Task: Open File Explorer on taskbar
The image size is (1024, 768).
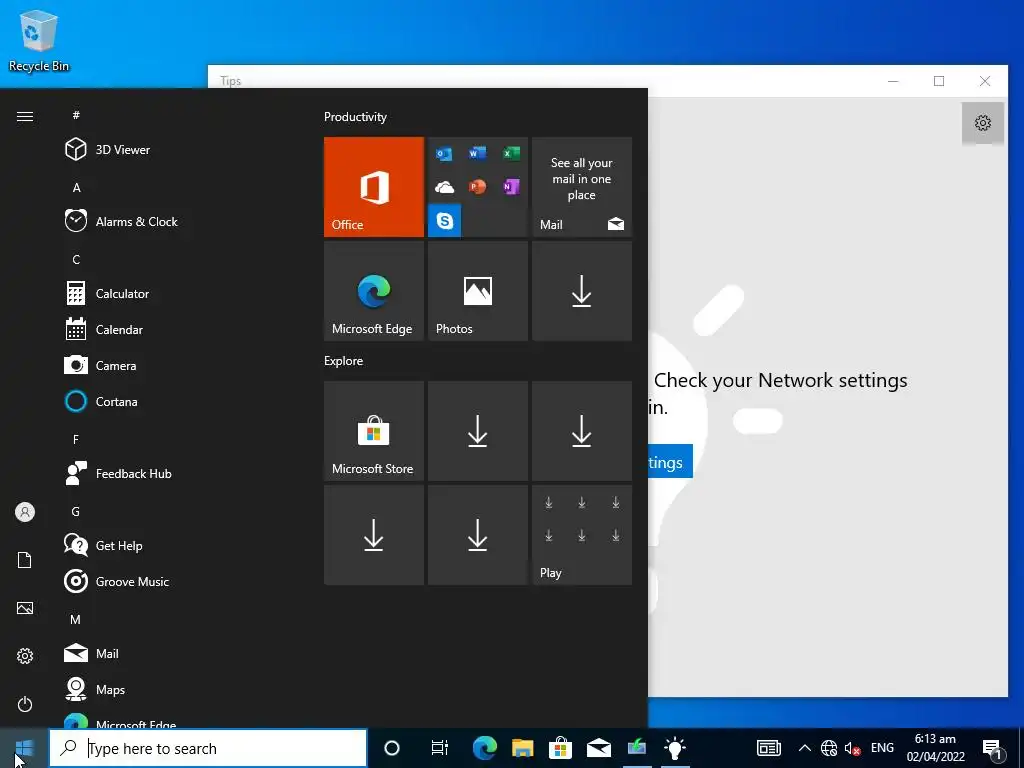Action: (x=522, y=748)
